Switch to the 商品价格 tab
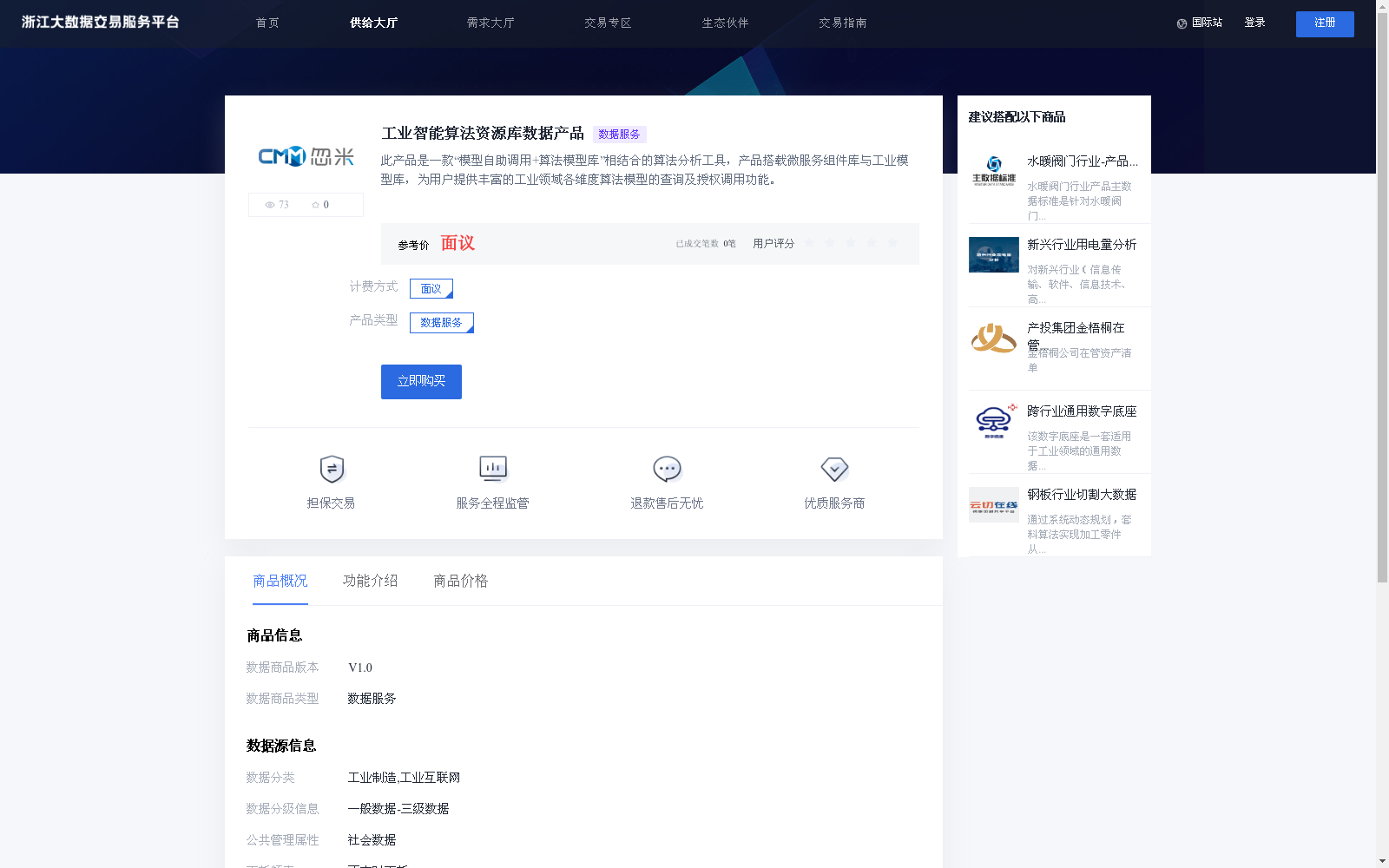This screenshot has width=1389, height=868. pos(461,581)
